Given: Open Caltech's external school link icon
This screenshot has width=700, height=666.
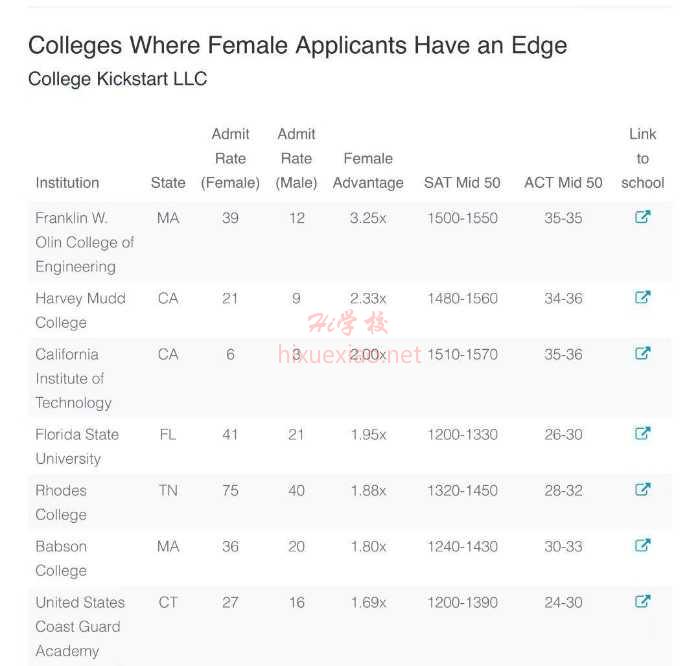Looking at the screenshot, I should [642, 354].
